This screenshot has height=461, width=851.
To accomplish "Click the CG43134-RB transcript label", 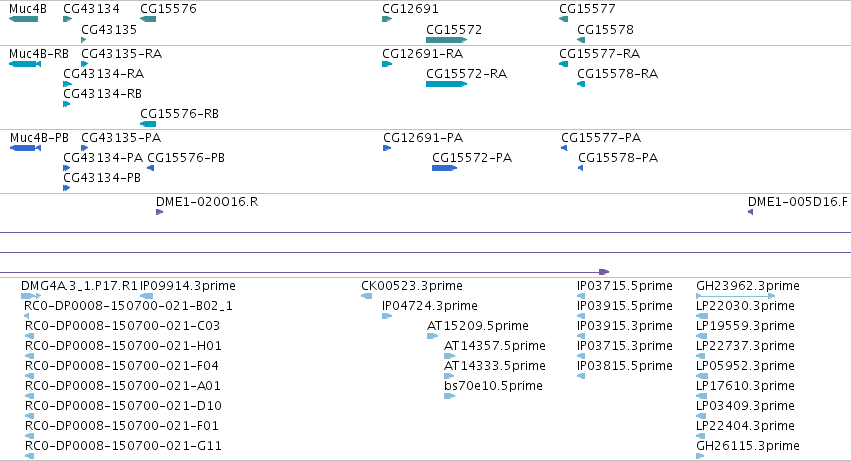I will point(103,94).
